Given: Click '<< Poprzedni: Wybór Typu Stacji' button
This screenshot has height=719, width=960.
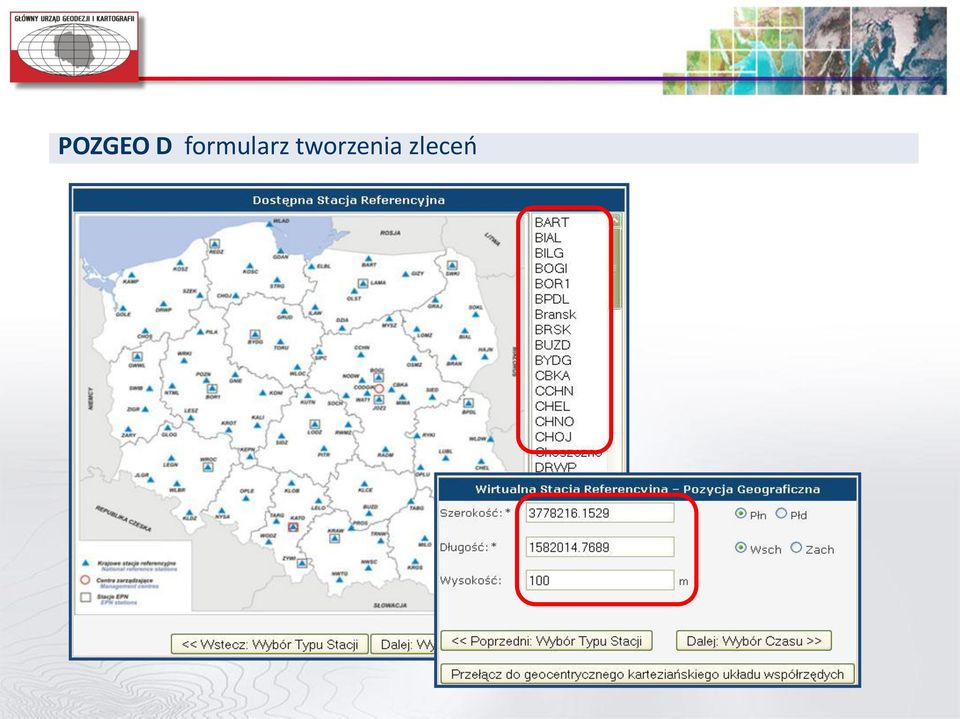Looking at the screenshot, I should [x=546, y=641].
